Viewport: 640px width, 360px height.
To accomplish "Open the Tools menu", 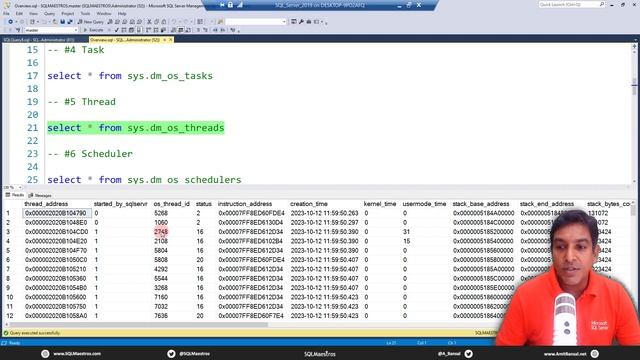I will (85, 13).
